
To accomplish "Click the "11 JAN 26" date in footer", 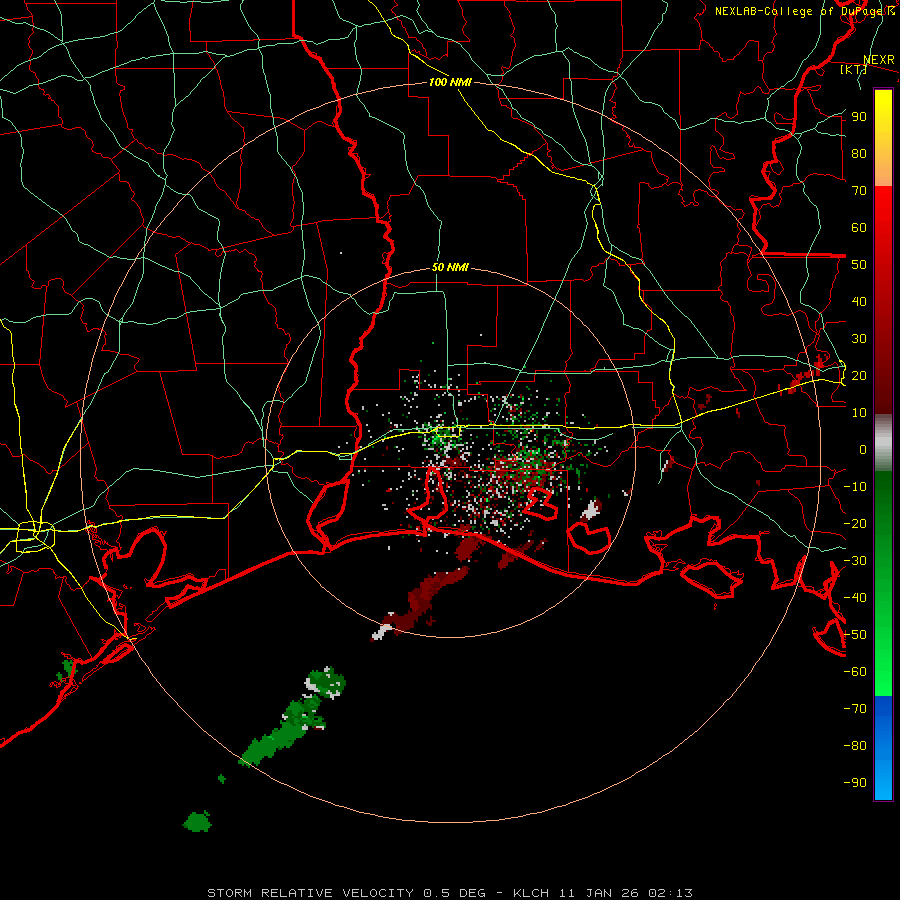I will tap(599, 893).
